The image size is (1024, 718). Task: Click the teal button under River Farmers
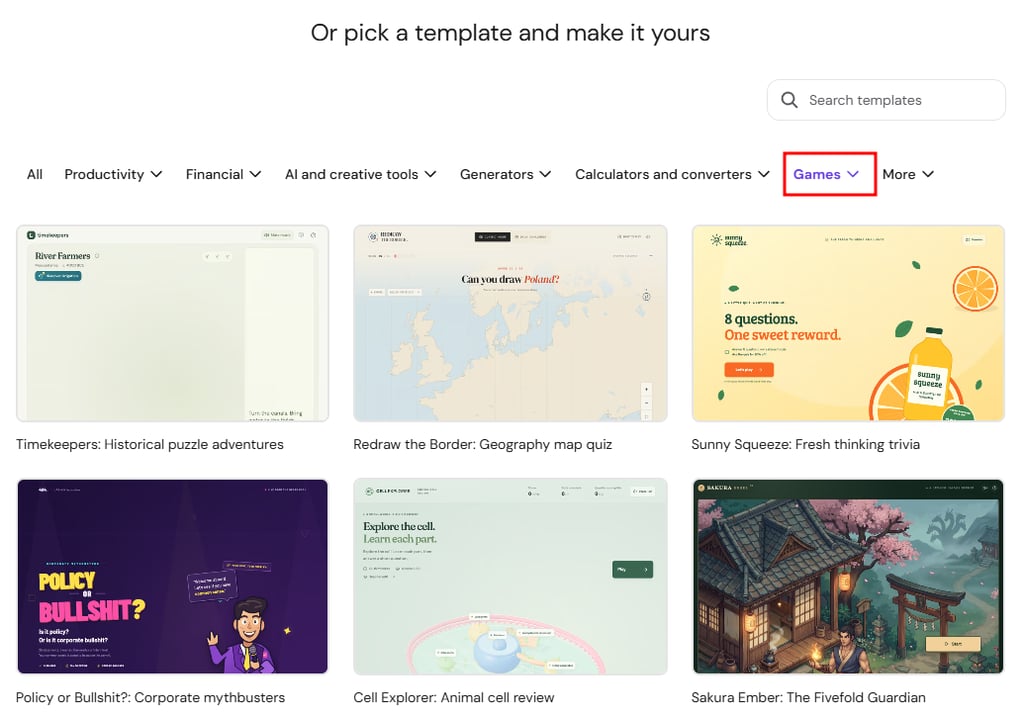pos(58,276)
